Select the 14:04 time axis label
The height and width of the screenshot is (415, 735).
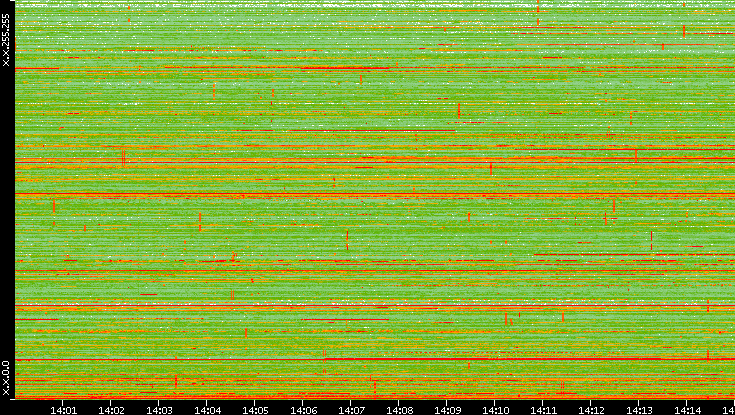(207, 410)
